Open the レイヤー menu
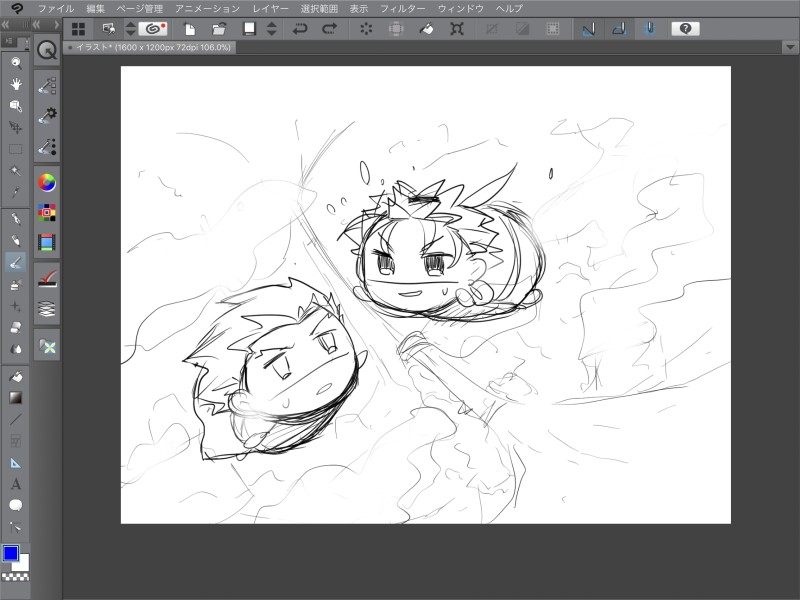The image size is (800, 600). tap(270, 9)
